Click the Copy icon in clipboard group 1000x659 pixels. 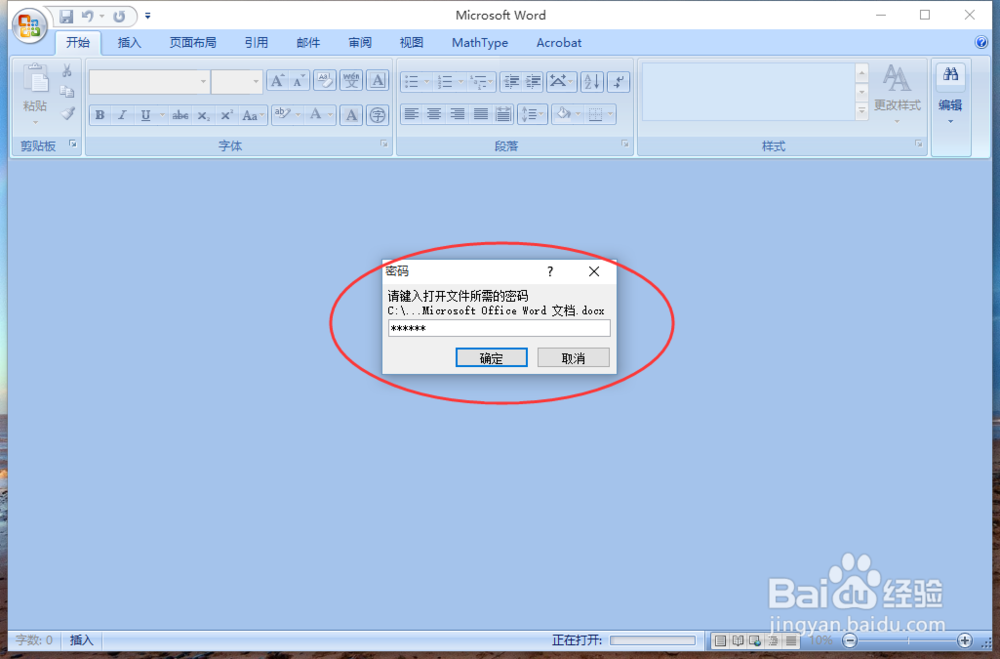click(67, 92)
